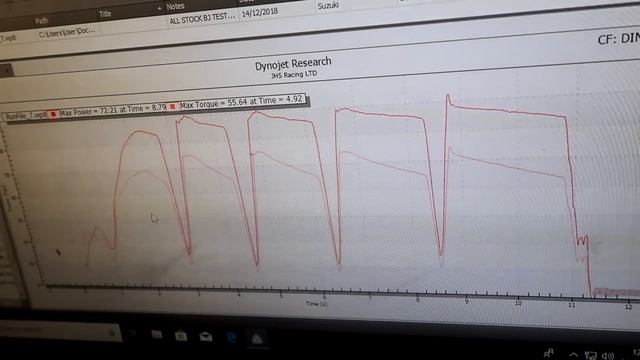This screenshot has height=360, width=640.
Task: Select 'Max Power = 72.21 at Time = 8.79' legend text
Action: coord(113,111)
